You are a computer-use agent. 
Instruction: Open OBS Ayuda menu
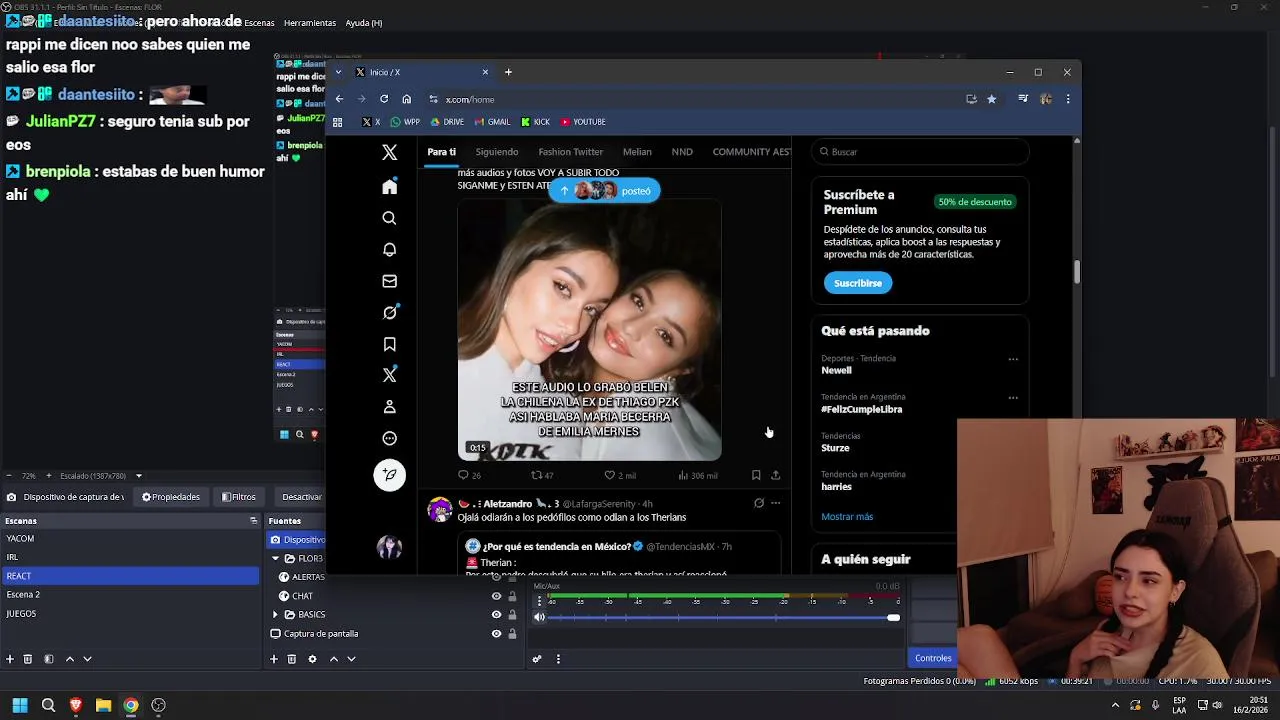coord(363,23)
